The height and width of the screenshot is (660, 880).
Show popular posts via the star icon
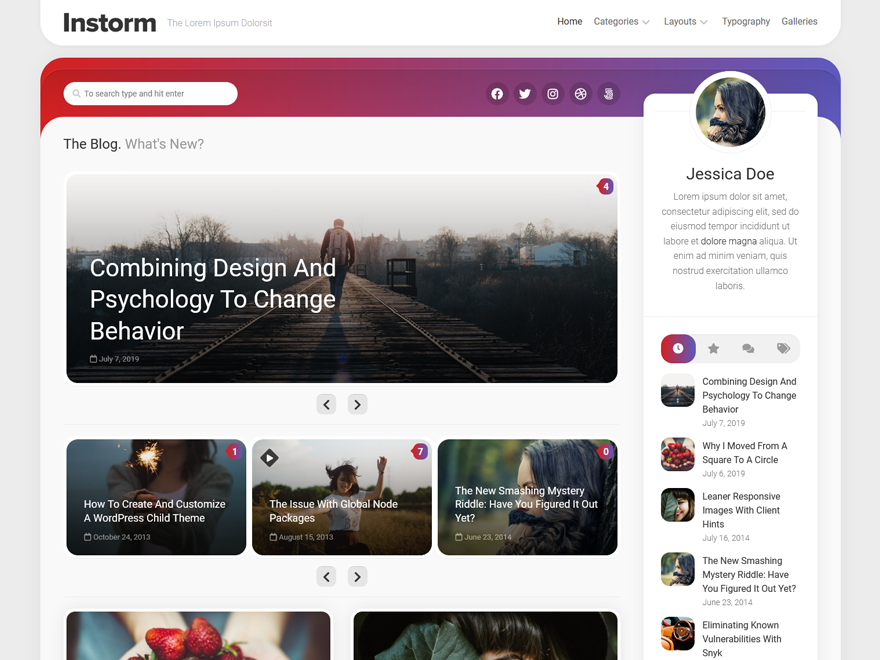point(713,348)
